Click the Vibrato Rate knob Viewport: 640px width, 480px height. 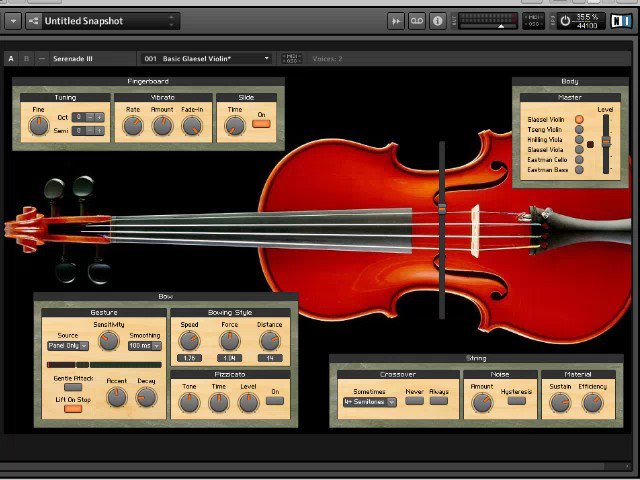click(133, 126)
